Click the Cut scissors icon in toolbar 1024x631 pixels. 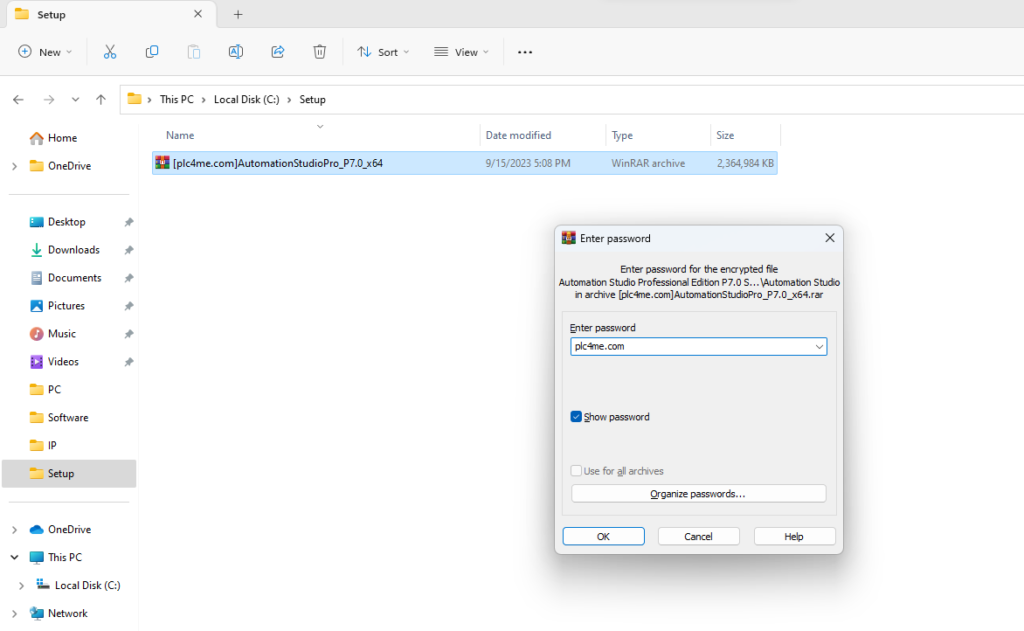pyautogui.click(x=110, y=52)
